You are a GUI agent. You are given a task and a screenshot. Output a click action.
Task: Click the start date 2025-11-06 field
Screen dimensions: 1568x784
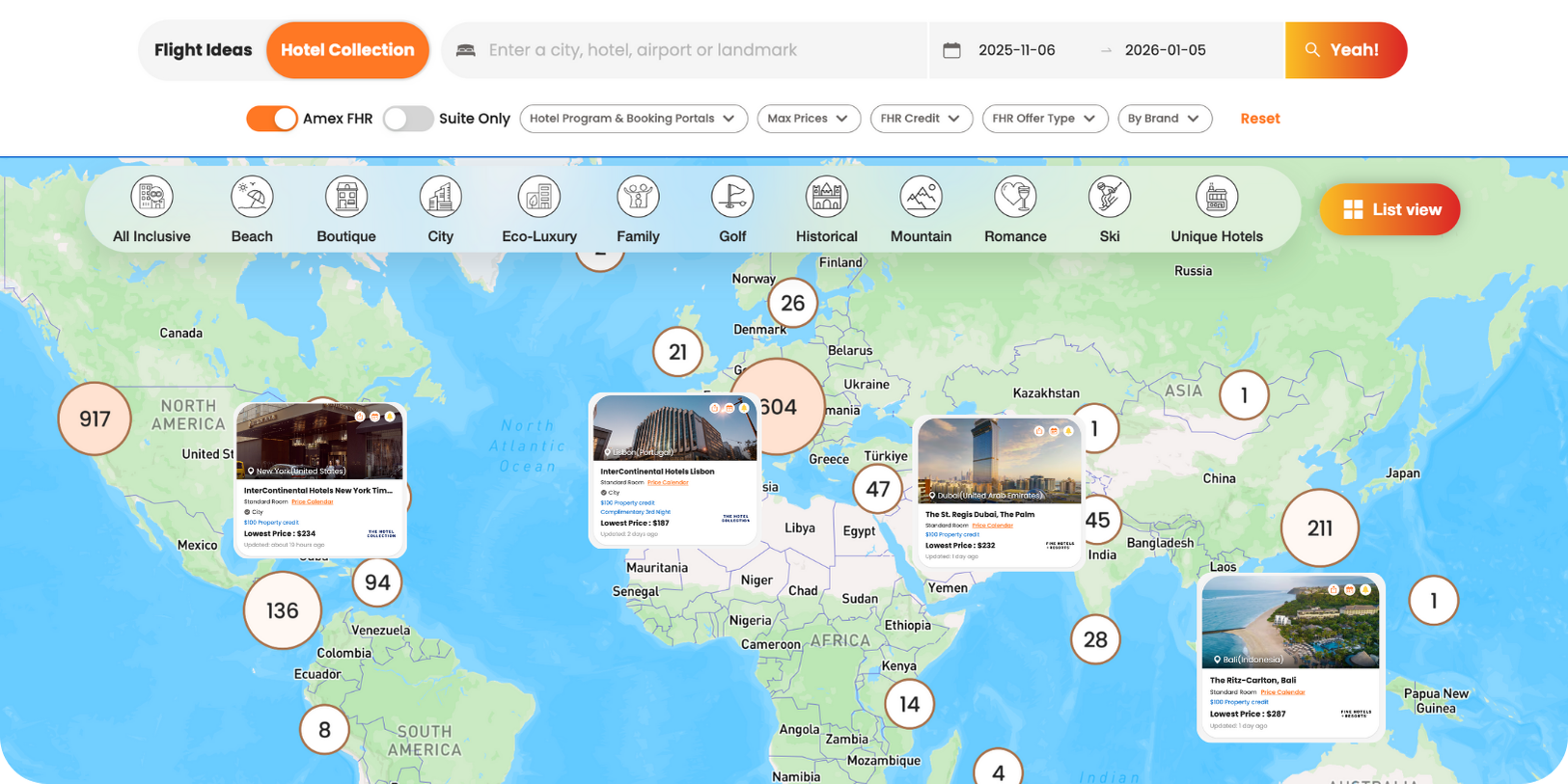coord(1017,50)
